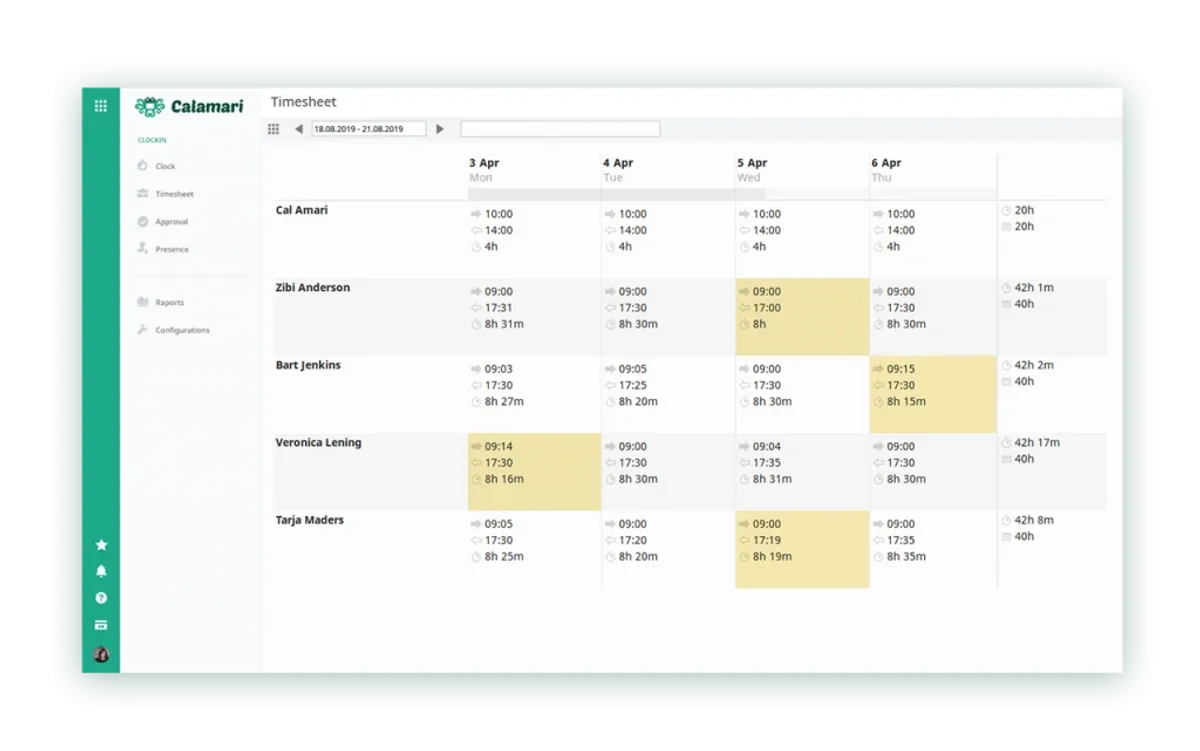Click Bart Jenkins' total 42h 2m

point(1034,365)
